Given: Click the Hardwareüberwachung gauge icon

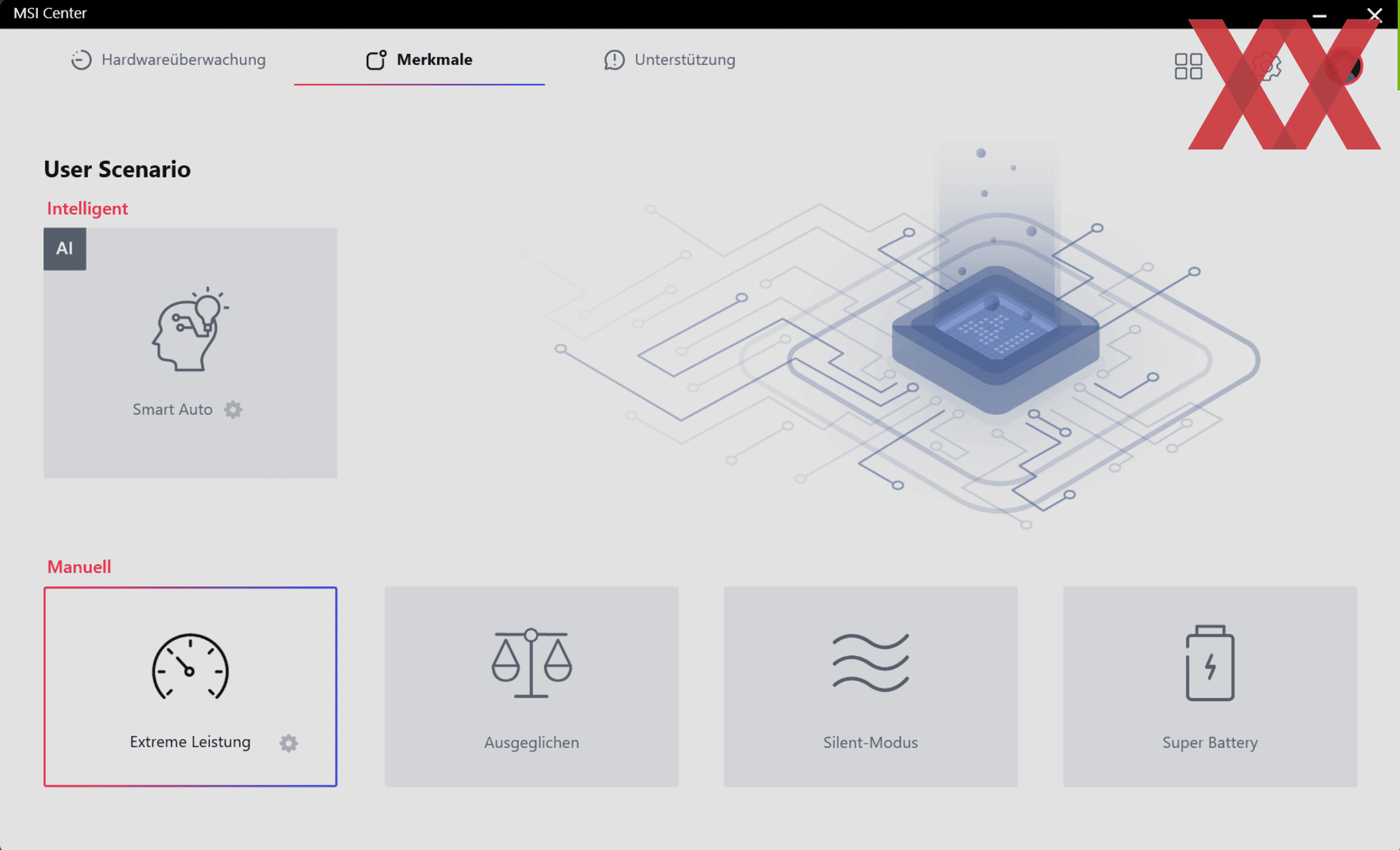Looking at the screenshot, I should tap(81, 60).
